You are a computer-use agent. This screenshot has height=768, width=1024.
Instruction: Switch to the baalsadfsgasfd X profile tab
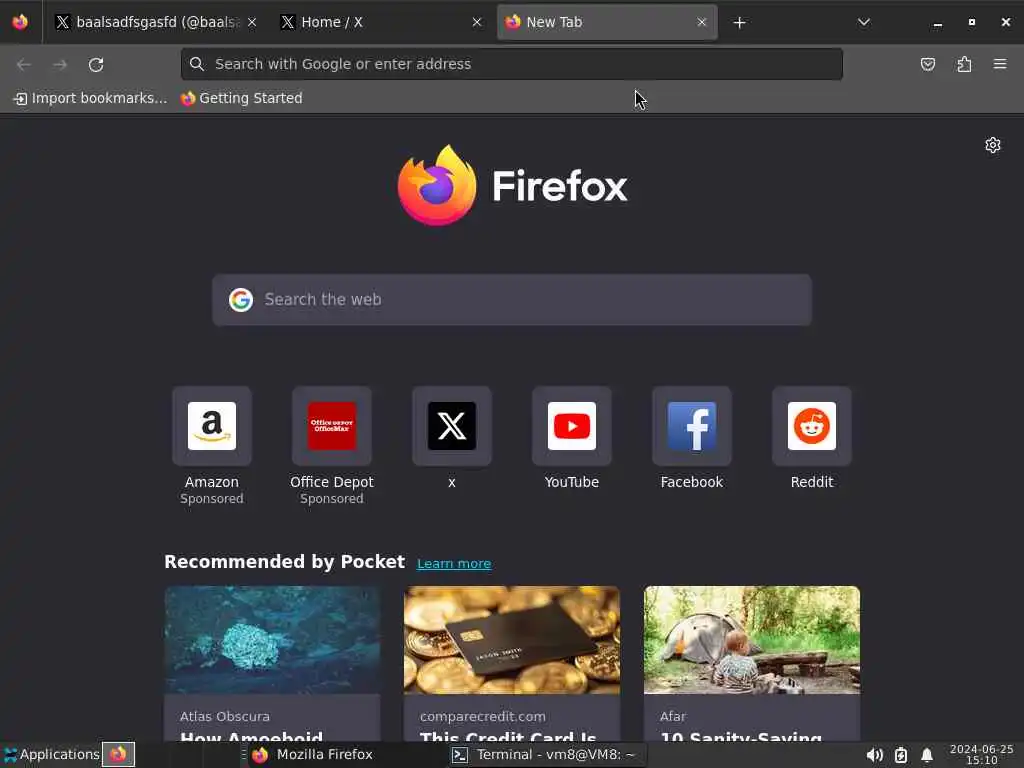(x=156, y=22)
